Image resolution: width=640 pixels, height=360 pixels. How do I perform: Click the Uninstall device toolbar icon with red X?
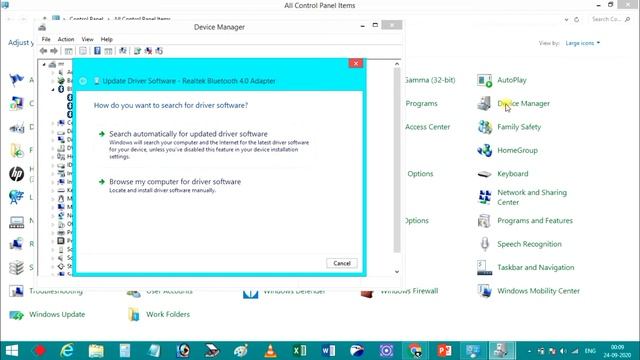point(148,51)
